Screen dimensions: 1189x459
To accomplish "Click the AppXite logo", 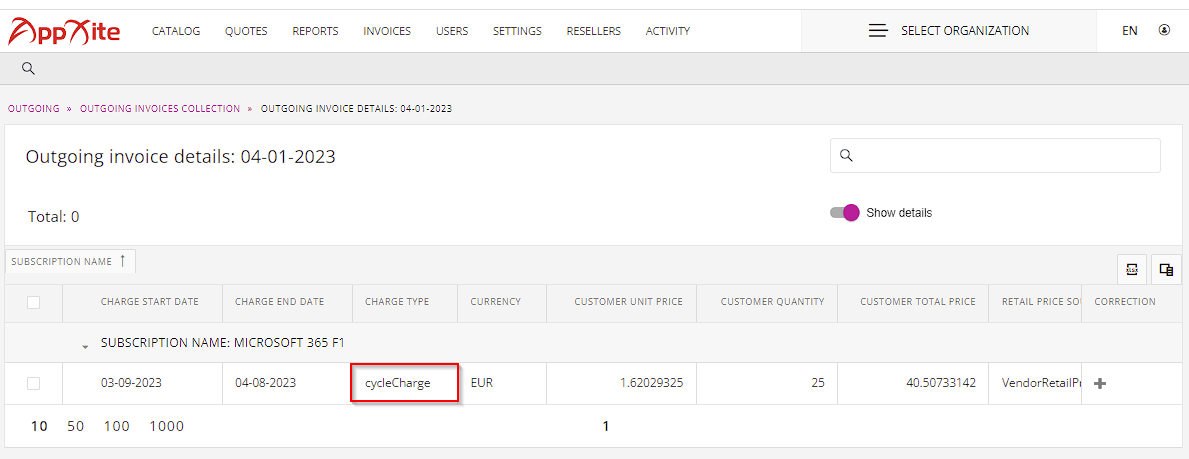I will pyautogui.click(x=64, y=31).
